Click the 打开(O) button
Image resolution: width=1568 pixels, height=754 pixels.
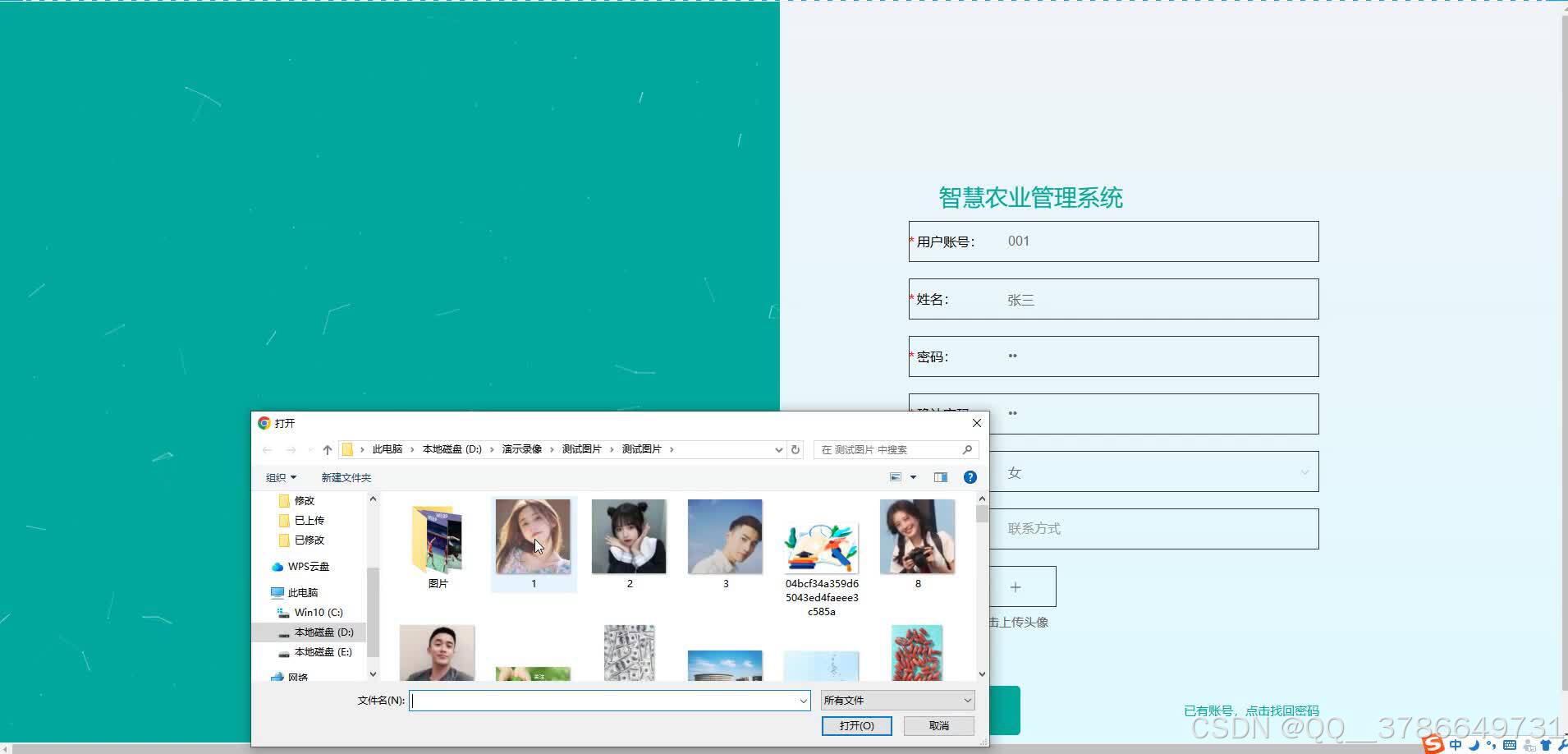pyautogui.click(x=856, y=725)
